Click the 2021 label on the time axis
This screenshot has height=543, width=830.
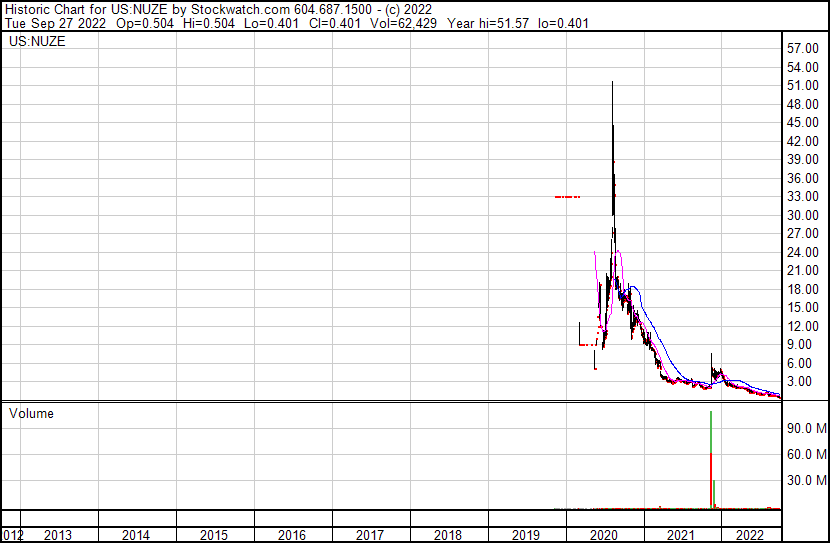[682, 535]
